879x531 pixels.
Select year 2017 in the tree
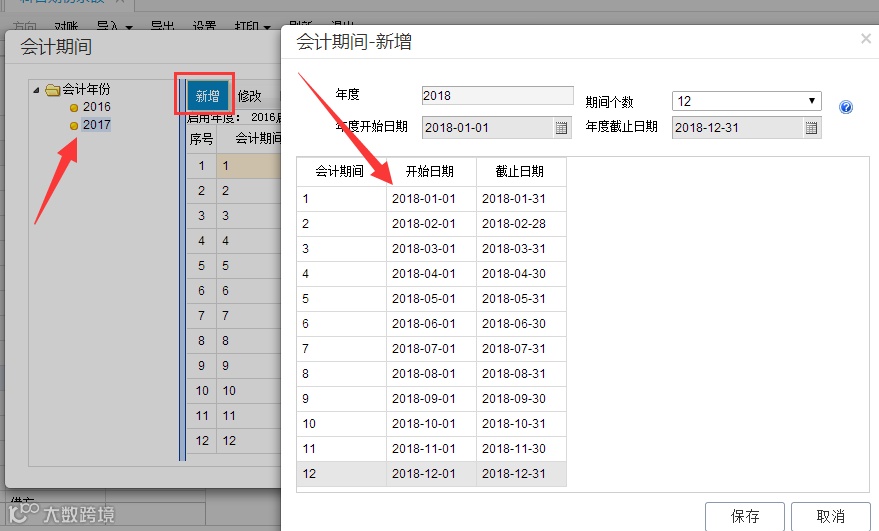point(96,124)
